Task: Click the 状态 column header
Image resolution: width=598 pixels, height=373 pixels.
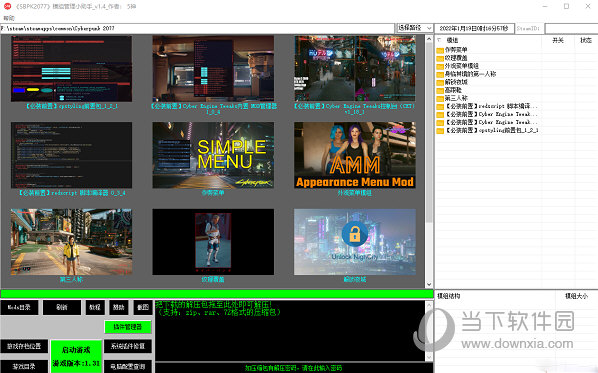Action: (x=586, y=40)
